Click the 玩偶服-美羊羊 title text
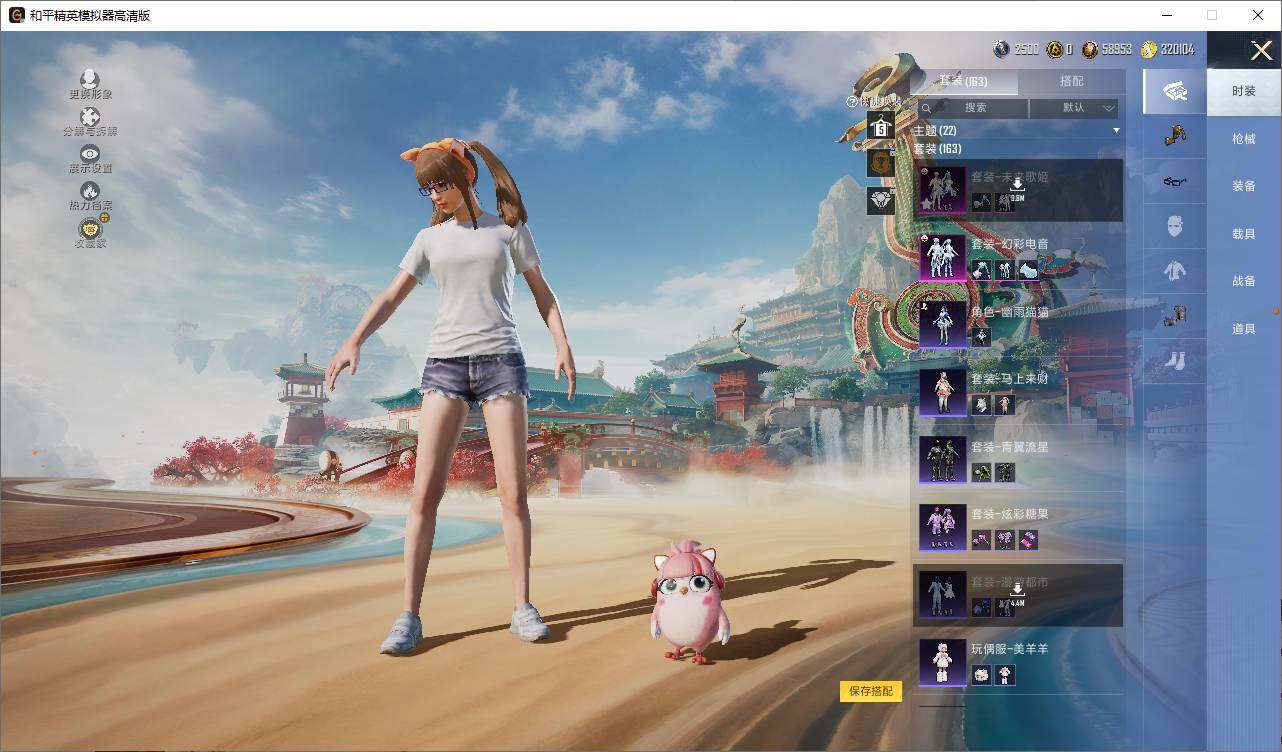This screenshot has width=1282, height=752. click(x=1009, y=649)
